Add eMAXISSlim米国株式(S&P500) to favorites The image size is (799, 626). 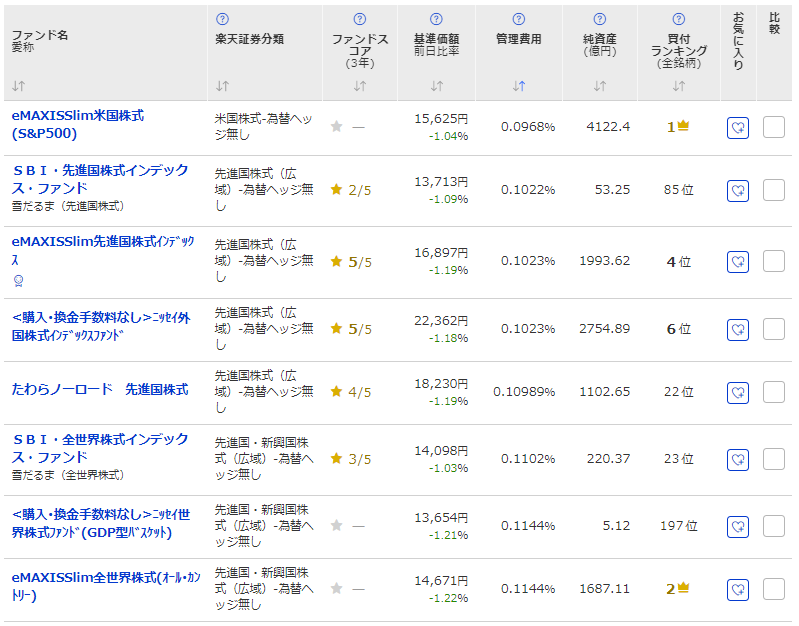click(x=738, y=128)
